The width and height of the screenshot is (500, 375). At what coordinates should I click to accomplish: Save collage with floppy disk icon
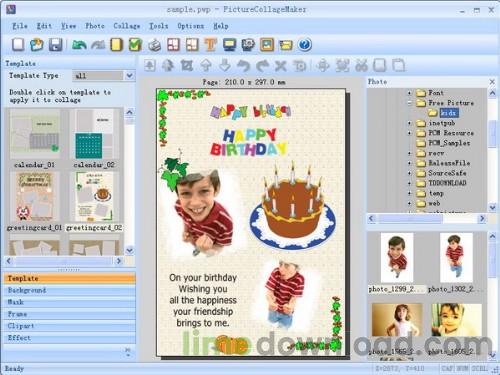point(56,45)
